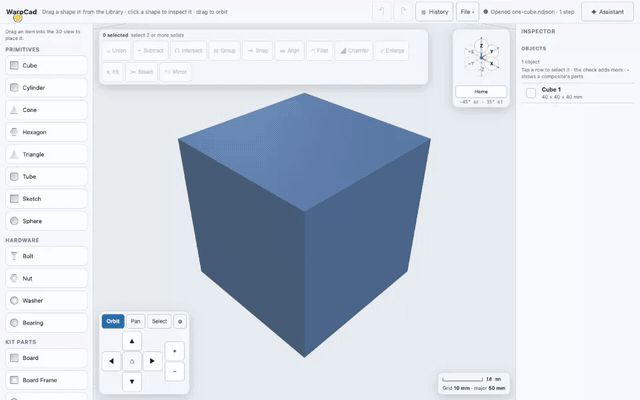640x400 pixels.
Task: Click the undo arrow button
Action: tap(382, 12)
